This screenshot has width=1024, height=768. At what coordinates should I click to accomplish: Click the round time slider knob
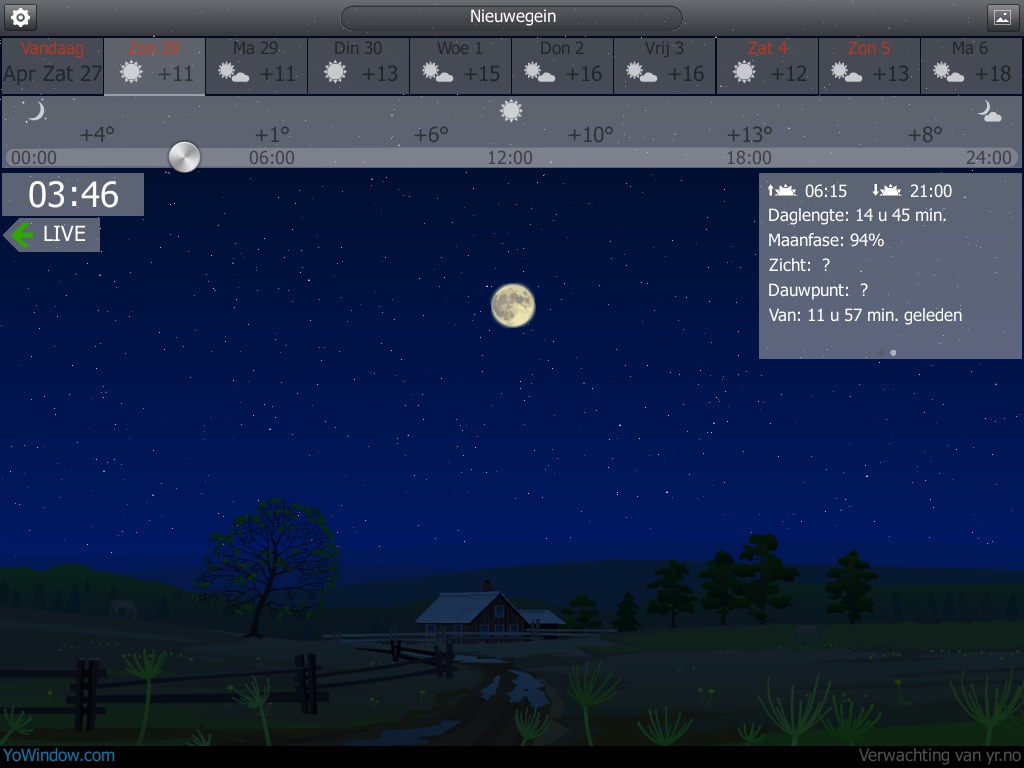184,157
